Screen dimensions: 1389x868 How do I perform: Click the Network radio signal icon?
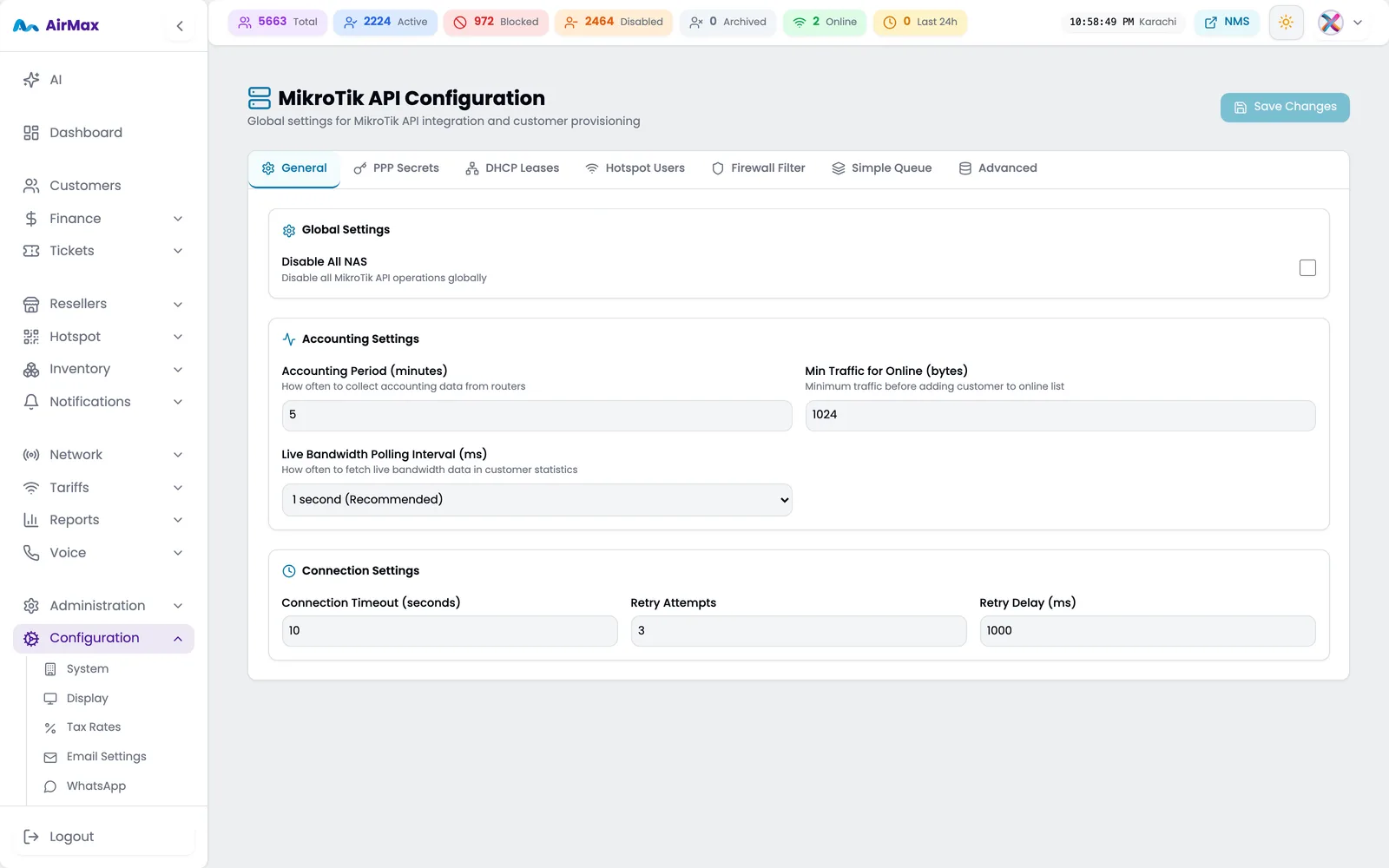(x=31, y=455)
